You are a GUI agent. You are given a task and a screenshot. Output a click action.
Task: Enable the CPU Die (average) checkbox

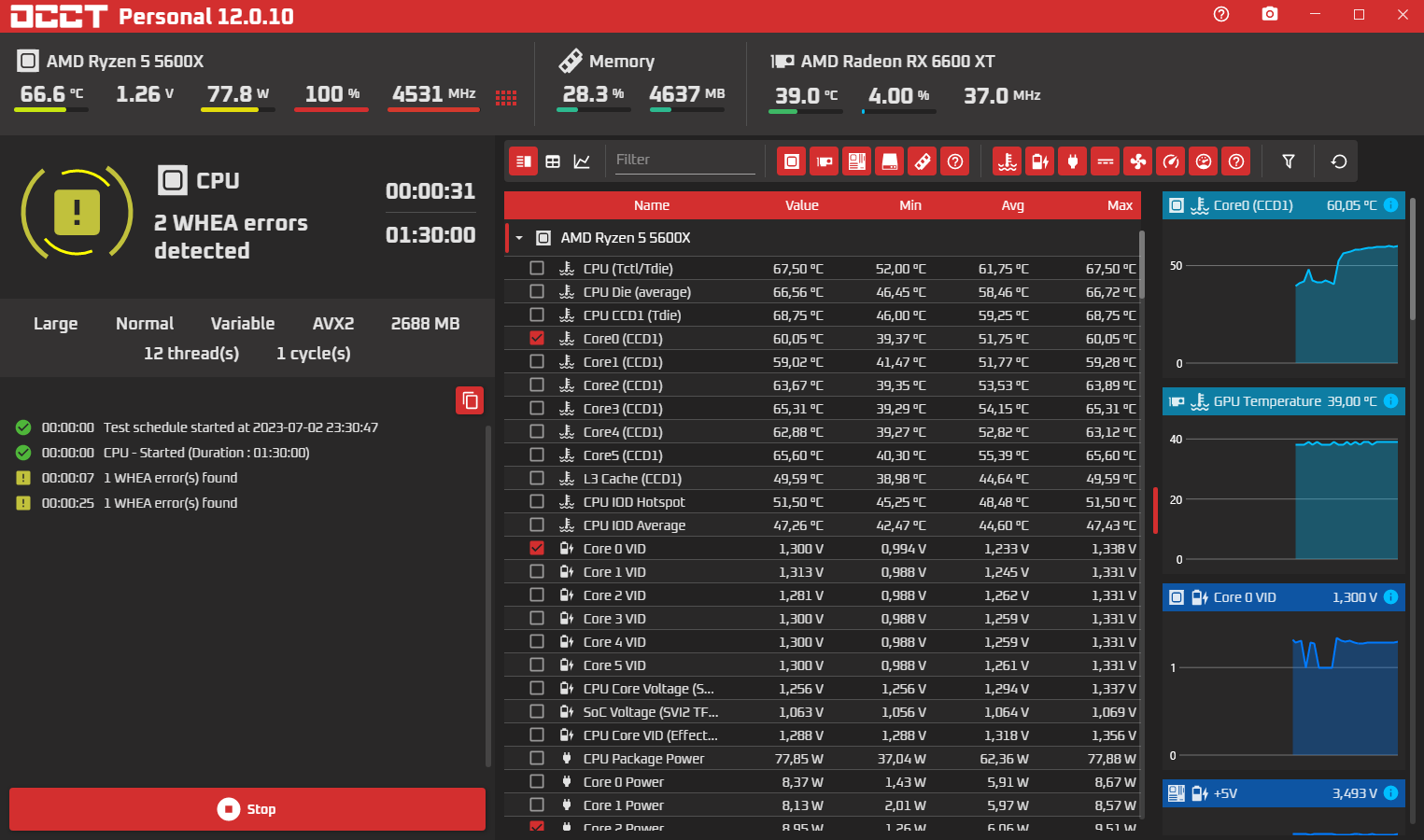point(537,291)
